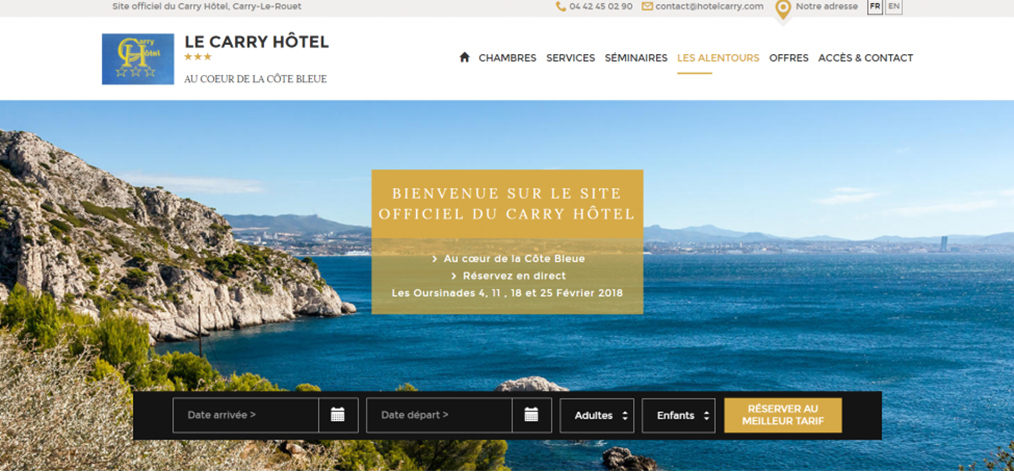The width and height of the screenshot is (1014, 472).
Task: Click the envelope email icon
Action: click(x=647, y=6)
